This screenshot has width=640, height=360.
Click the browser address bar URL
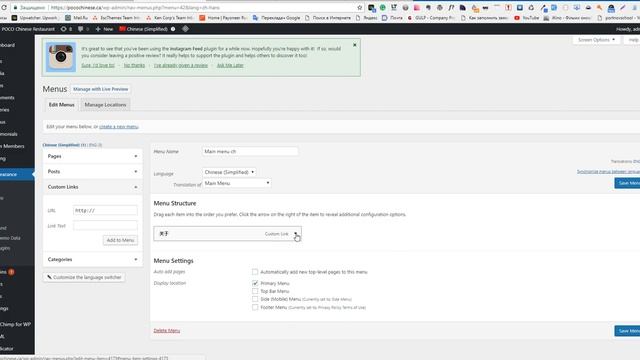[x=135, y=7]
